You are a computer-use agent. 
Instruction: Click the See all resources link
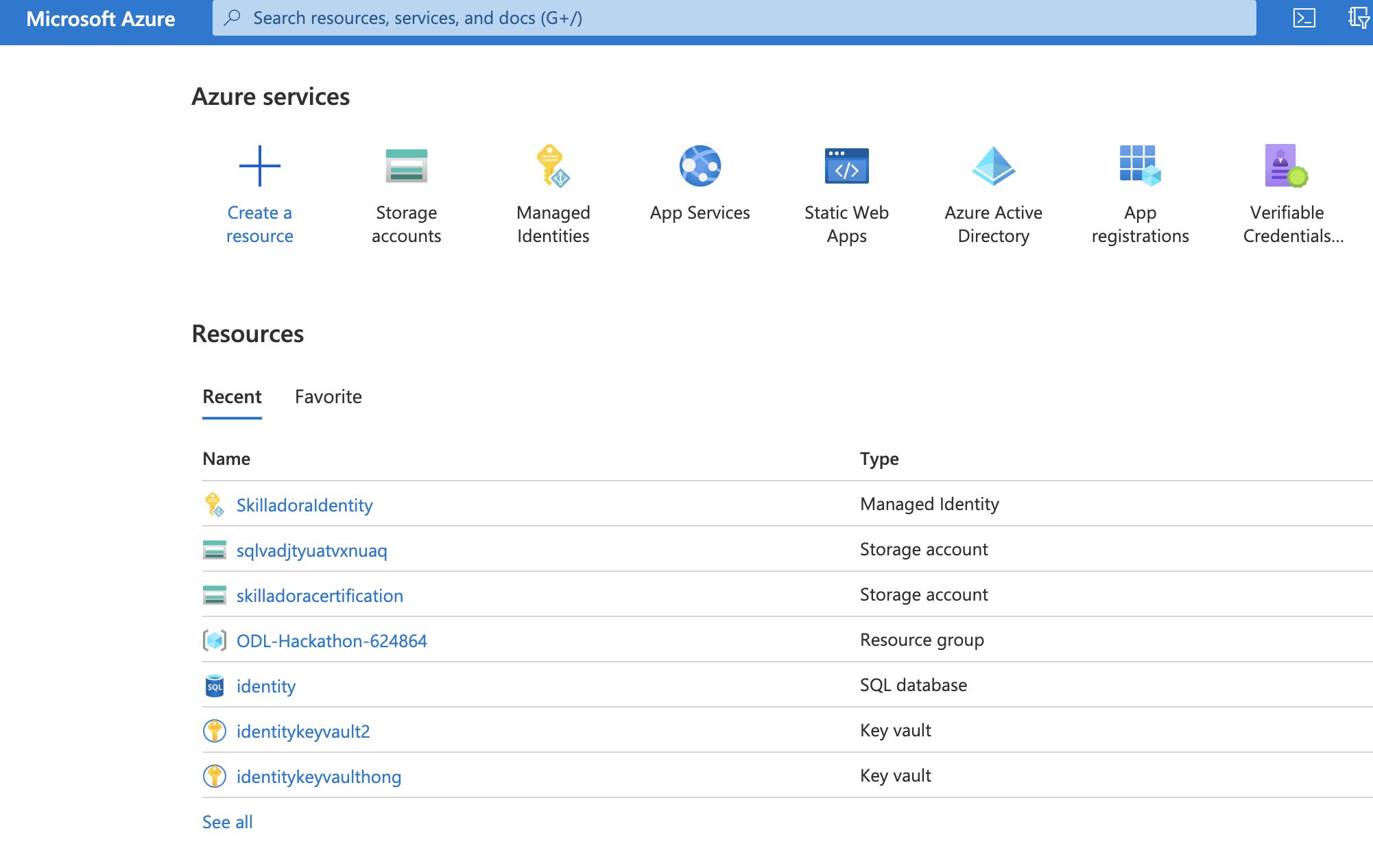227,822
